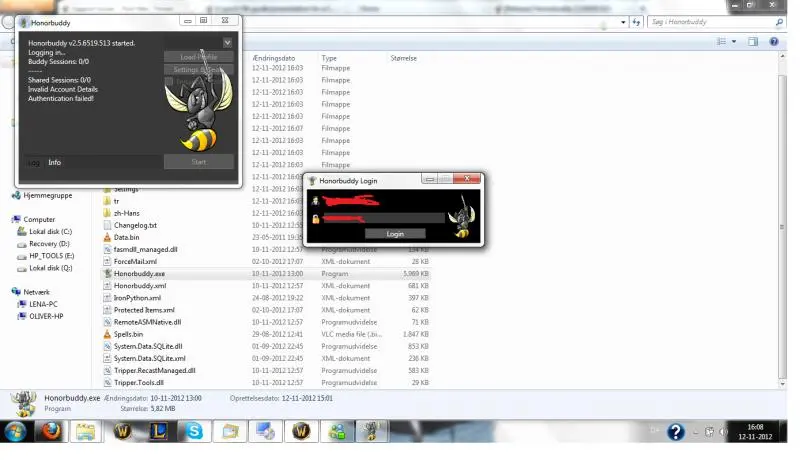Screen dimensions: 800x460
Task: Click the fasmdll_managed.dll file icon
Action: 107,249
